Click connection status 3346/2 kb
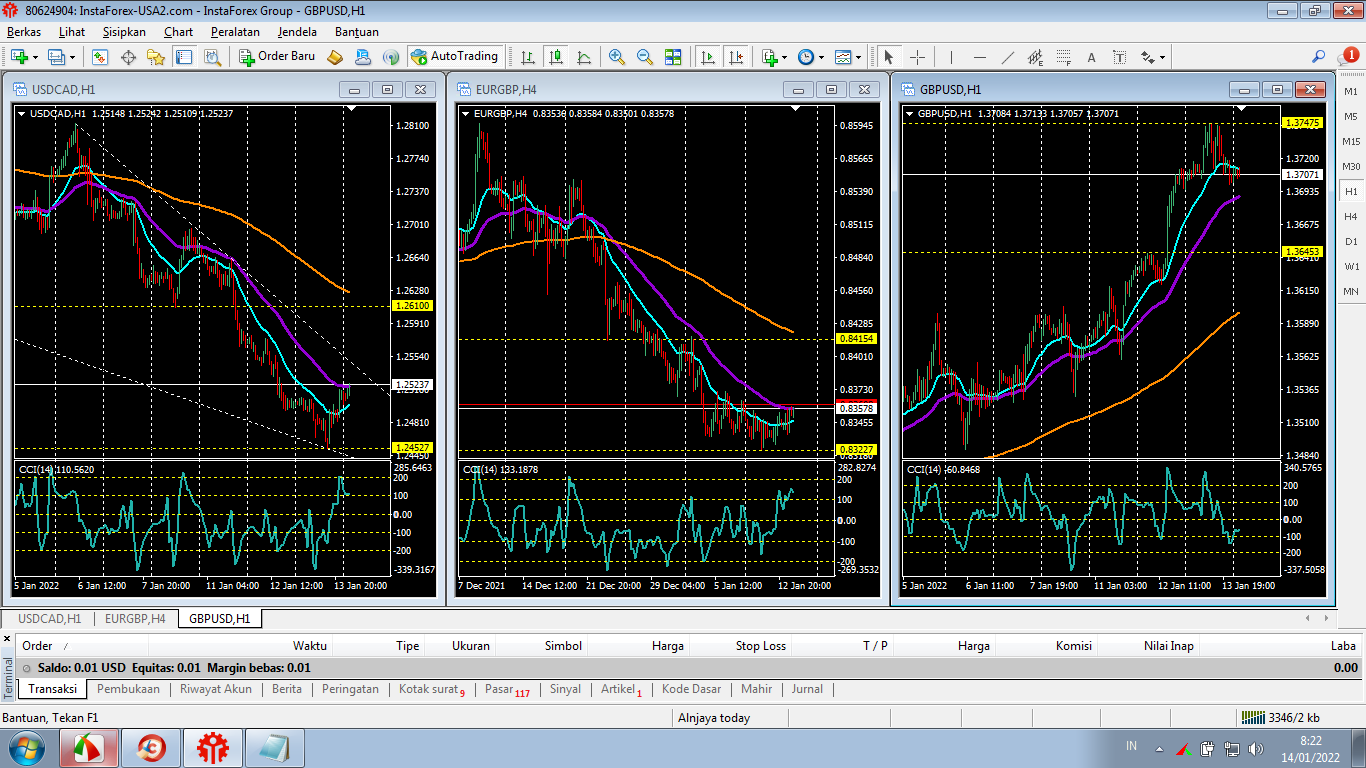Viewport: 1366px width, 768px height. click(1279, 717)
